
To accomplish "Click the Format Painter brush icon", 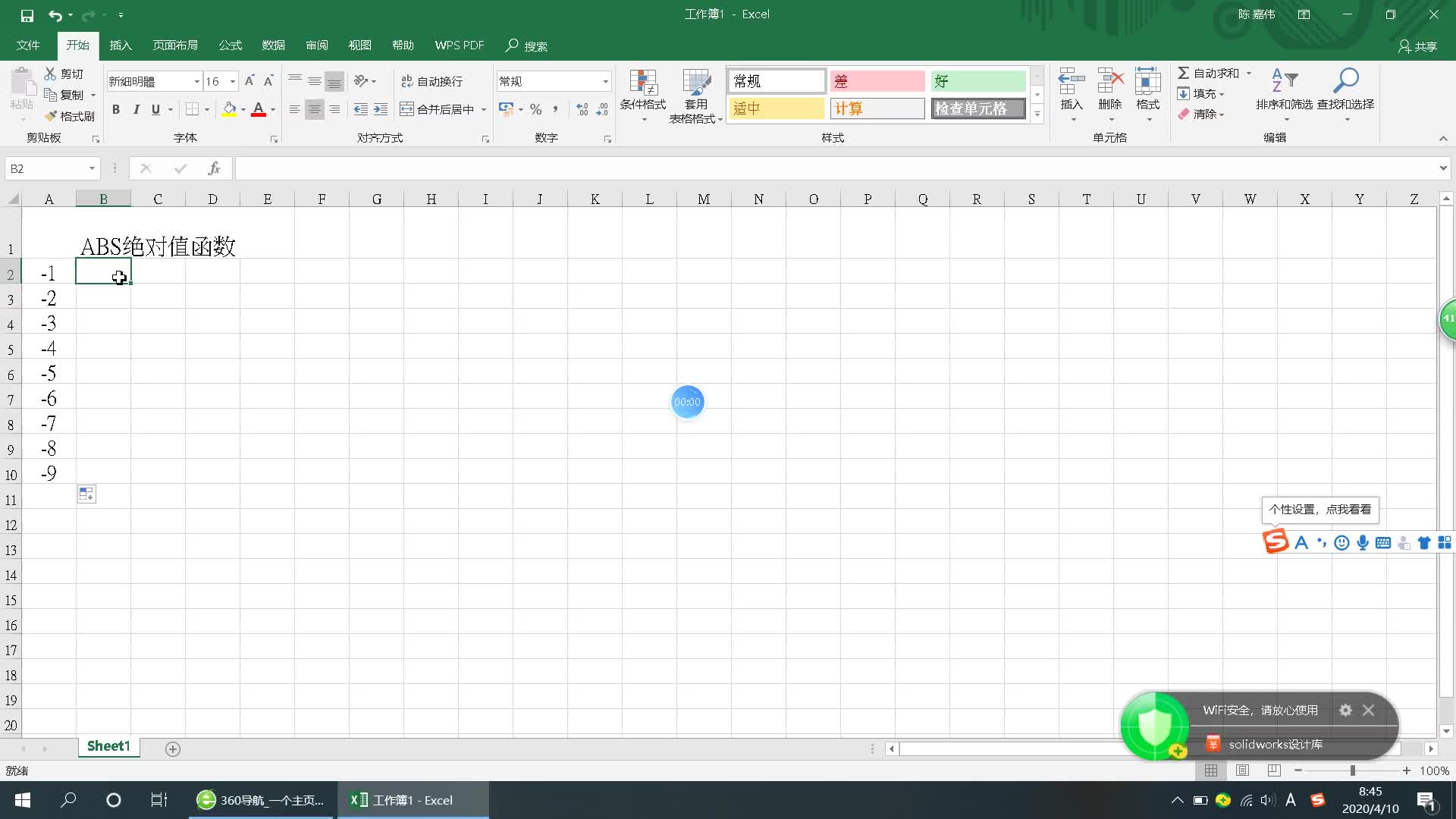I will (51, 116).
